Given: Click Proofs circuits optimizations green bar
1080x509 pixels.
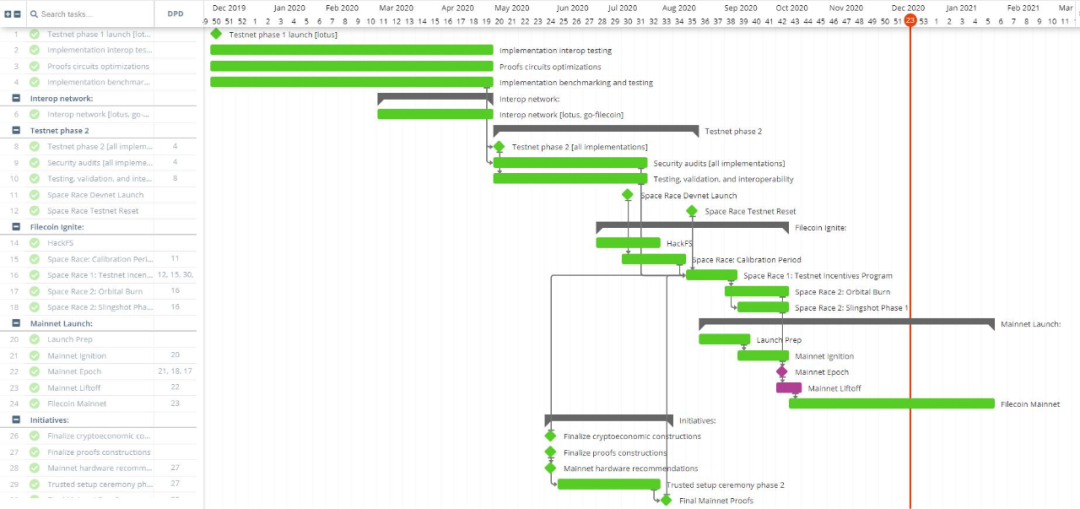Looking at the screenshot, I should point(351,66).
